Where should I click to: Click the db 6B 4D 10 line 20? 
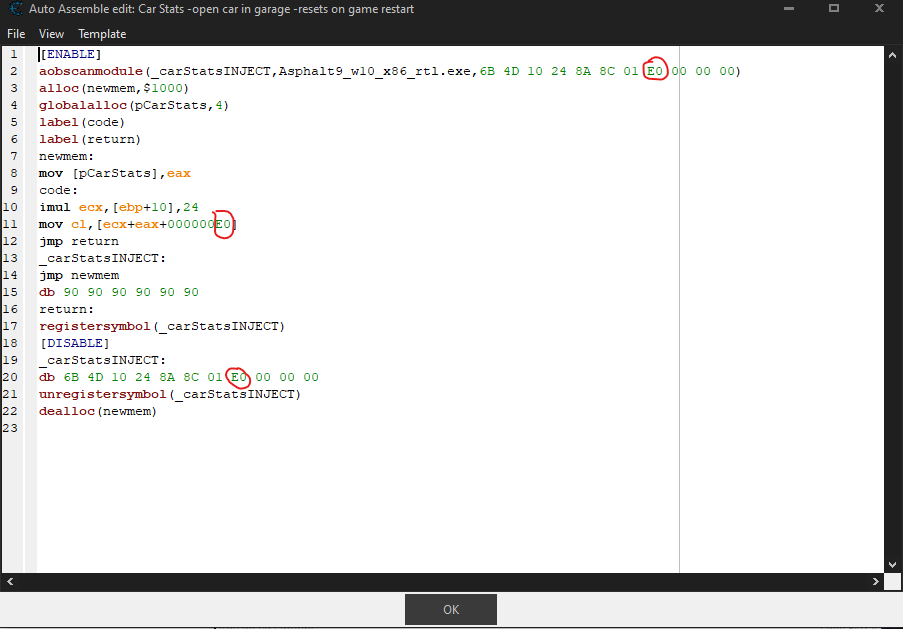tap(179, 377)
